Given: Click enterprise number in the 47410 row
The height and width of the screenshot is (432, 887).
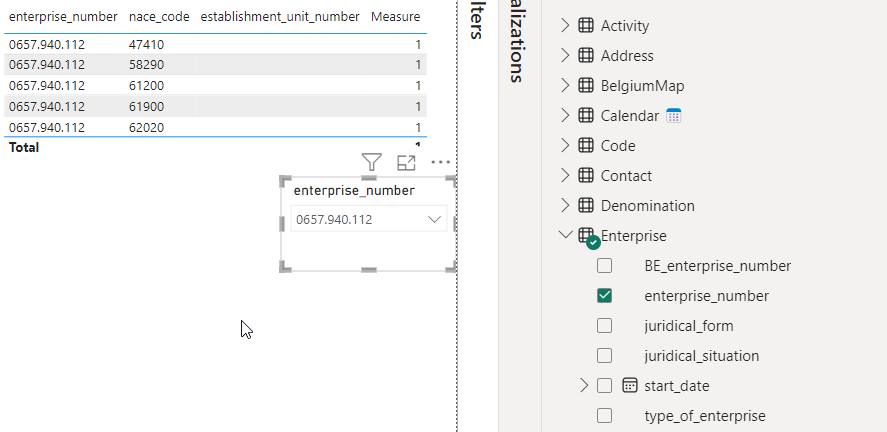Looking at the screenshot, I should pyautogui.click(x=47, y=44).
